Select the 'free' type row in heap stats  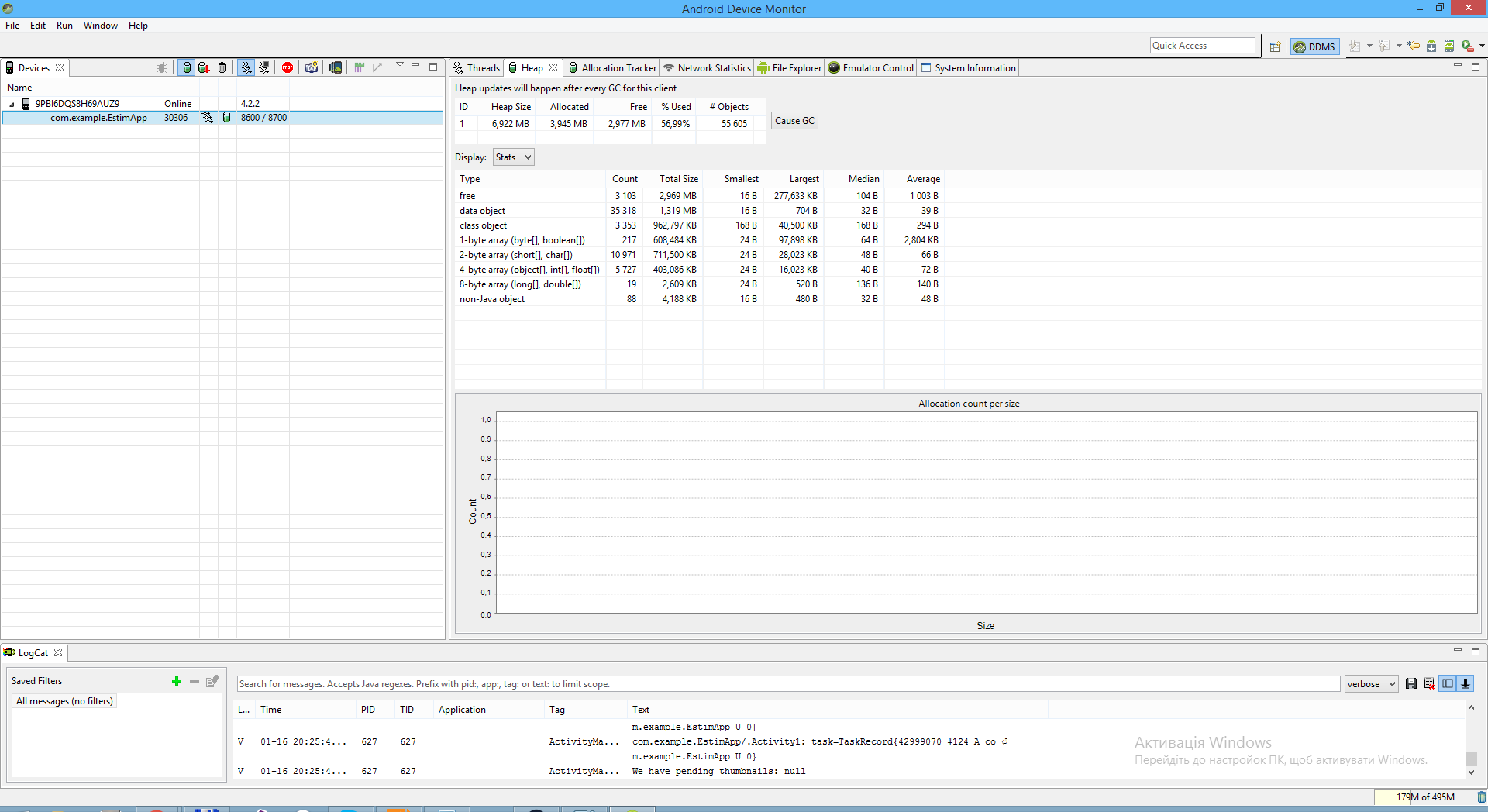point(700,196)
